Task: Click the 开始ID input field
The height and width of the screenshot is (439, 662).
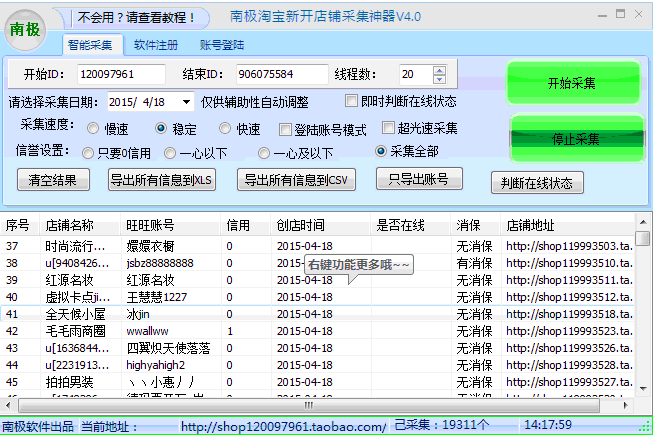Action: click(120, 75)
